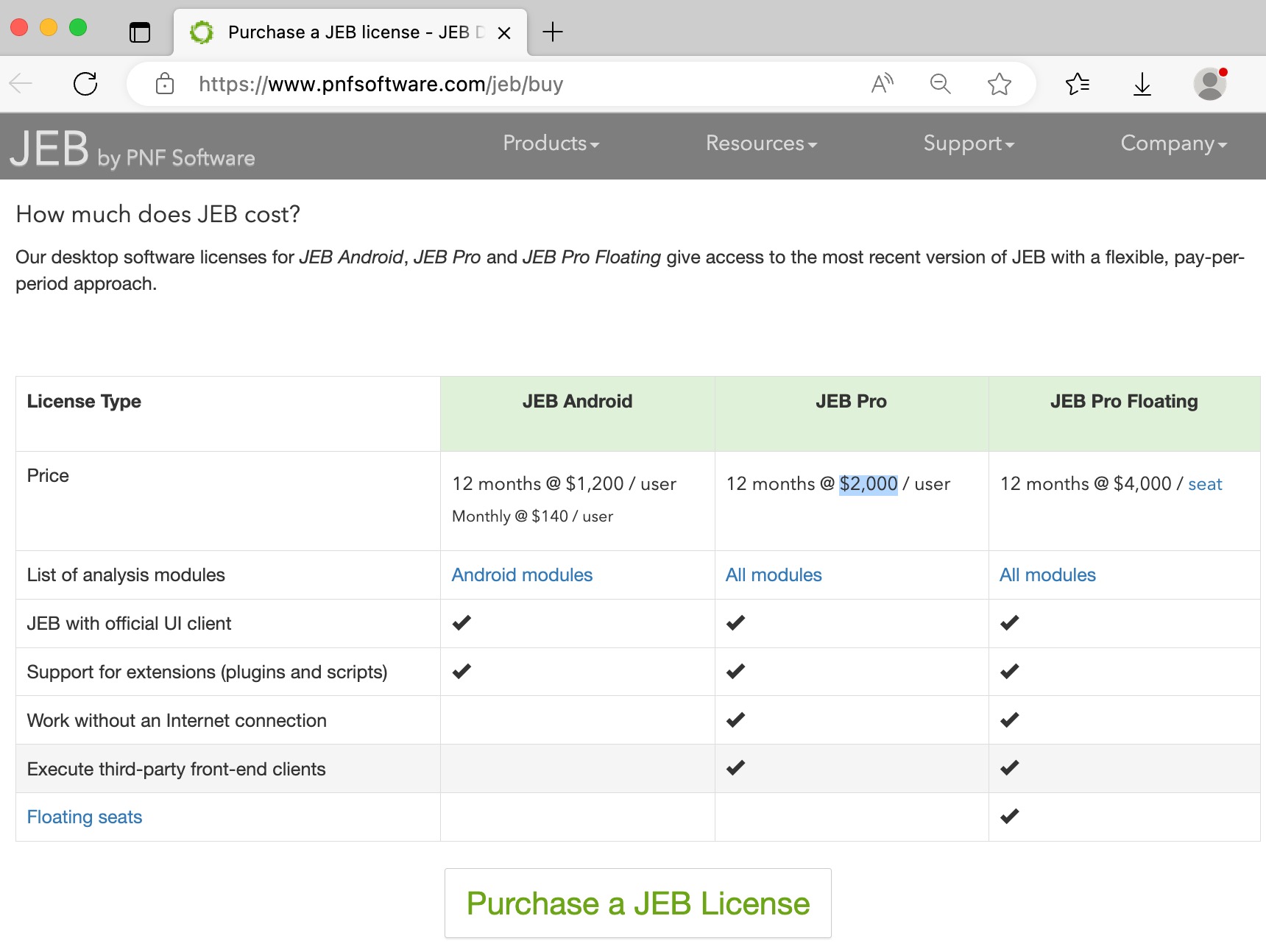Expand the Support dropdown menu
1266x952 pixels.
click(969, 143)
